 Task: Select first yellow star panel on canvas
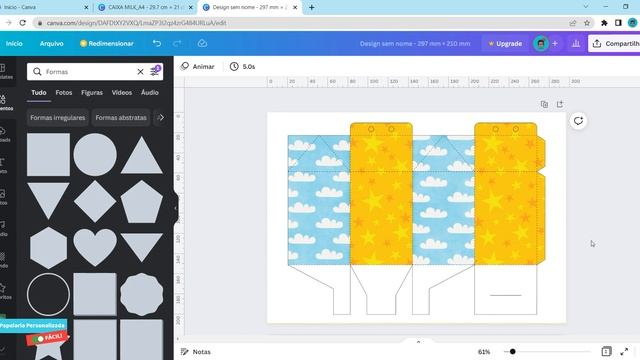(x=381, y=194)
